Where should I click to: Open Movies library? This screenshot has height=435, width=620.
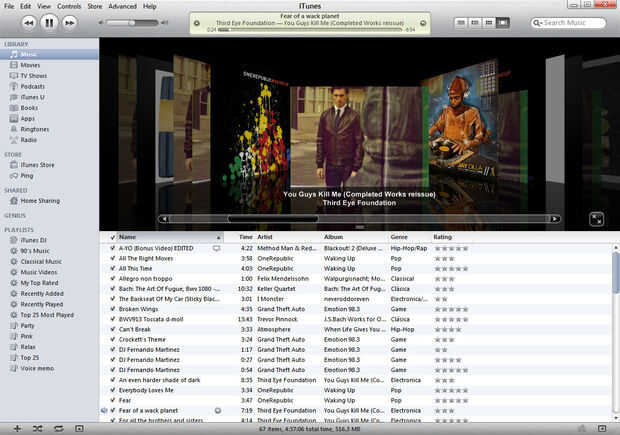coord(30,65)
